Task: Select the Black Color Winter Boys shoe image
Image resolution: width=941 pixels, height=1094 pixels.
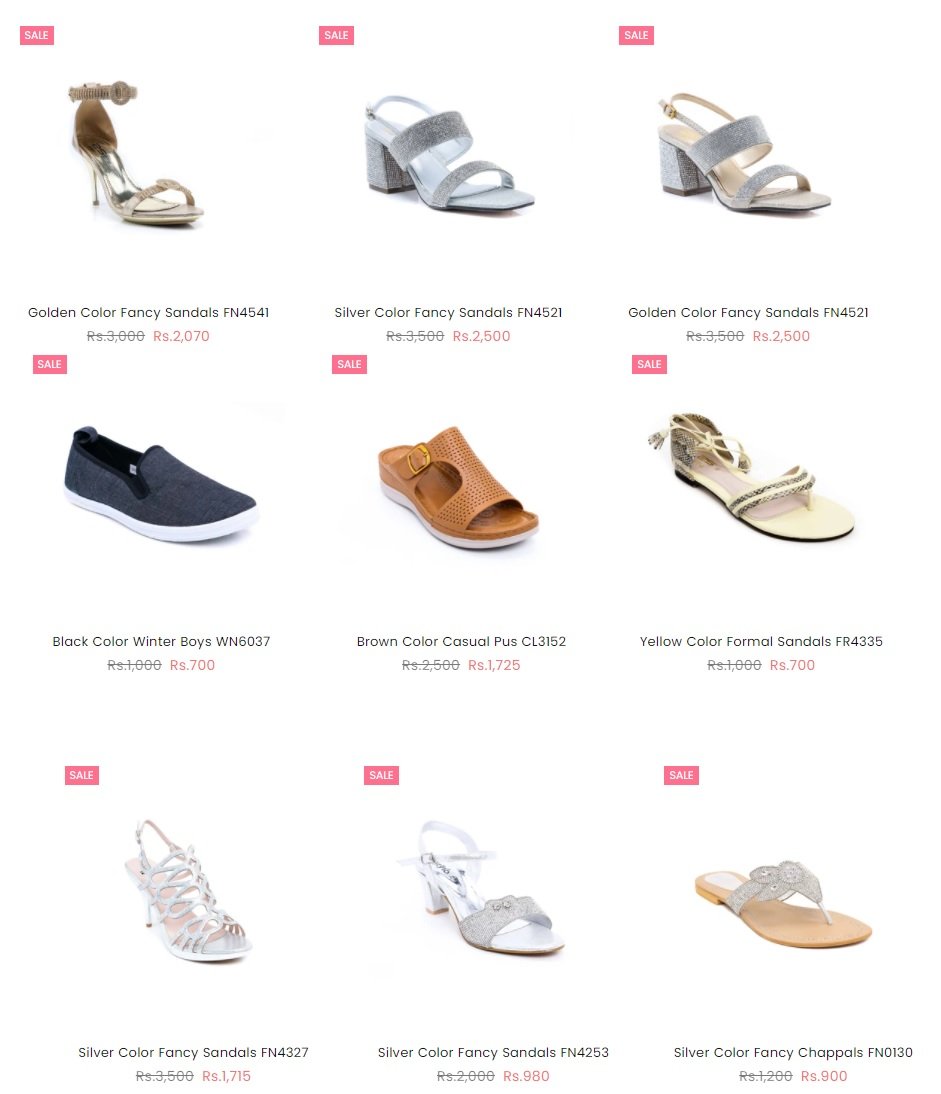Action: point(161,483)
